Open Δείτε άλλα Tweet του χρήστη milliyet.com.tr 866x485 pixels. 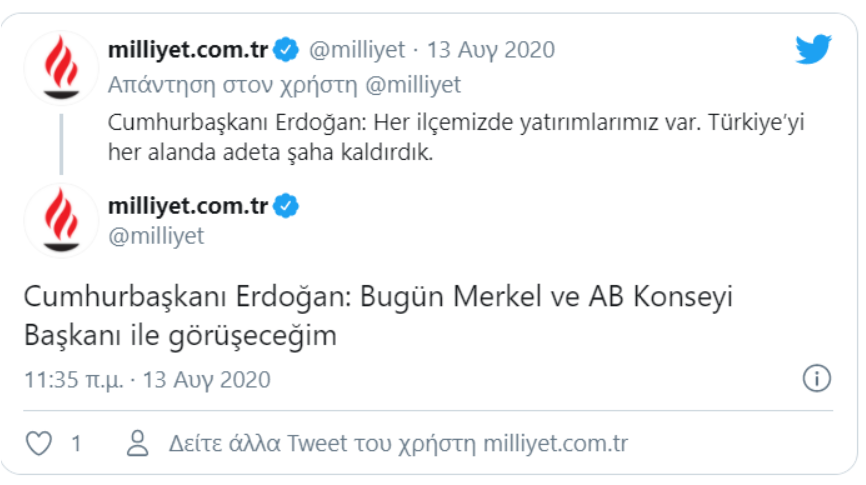click(398, 443)
